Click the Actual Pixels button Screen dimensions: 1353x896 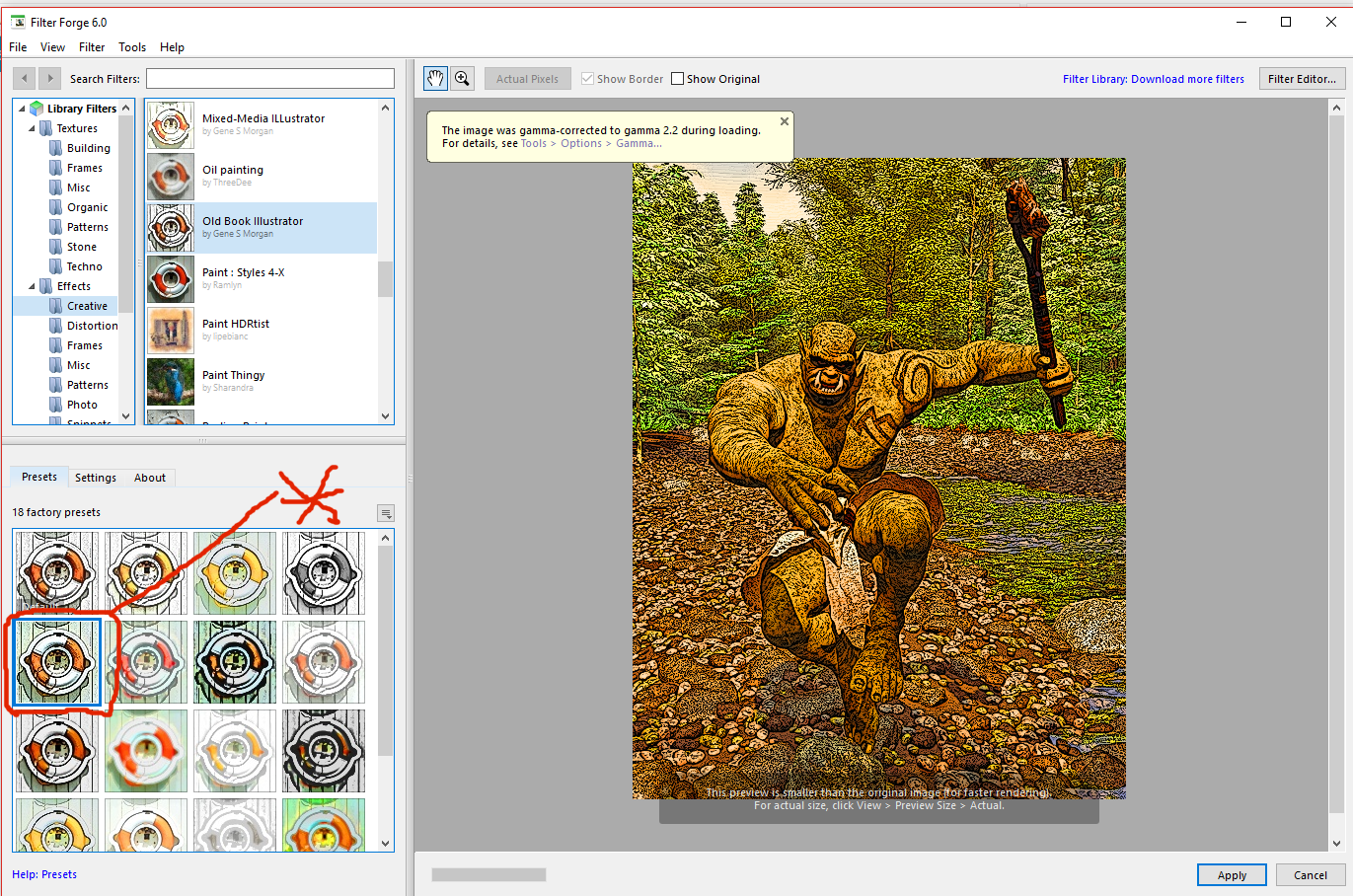(x=527, y=79)
